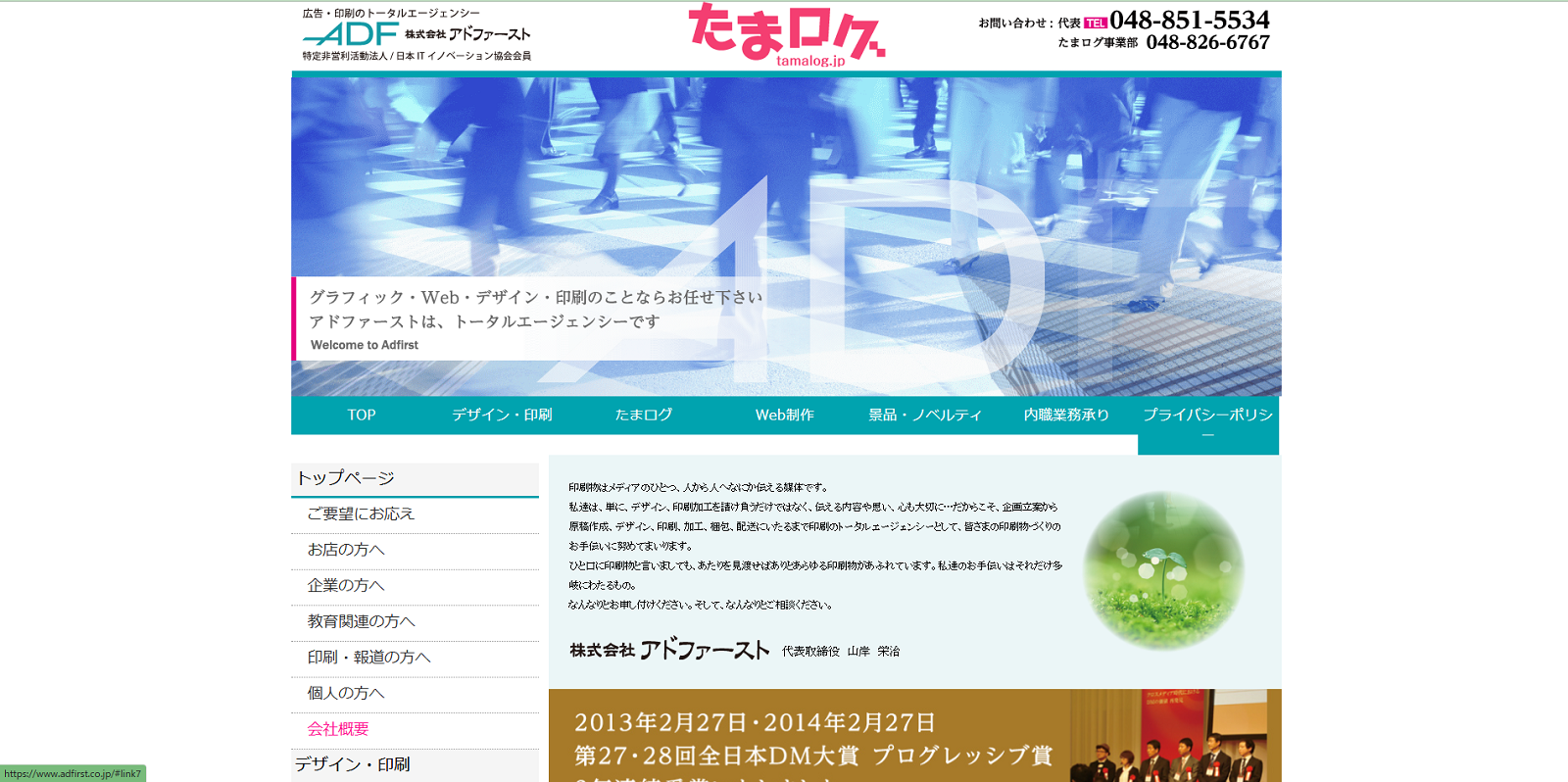
Task: Click the status bar URL adfirst.co.jp/#link7
Action: point(73,773)
